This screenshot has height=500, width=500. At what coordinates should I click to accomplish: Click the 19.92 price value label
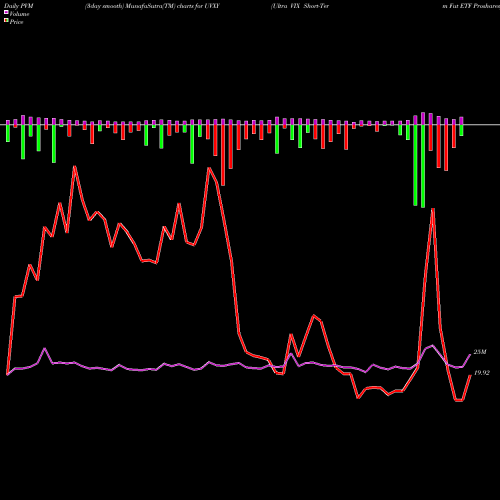click(482, 373)
